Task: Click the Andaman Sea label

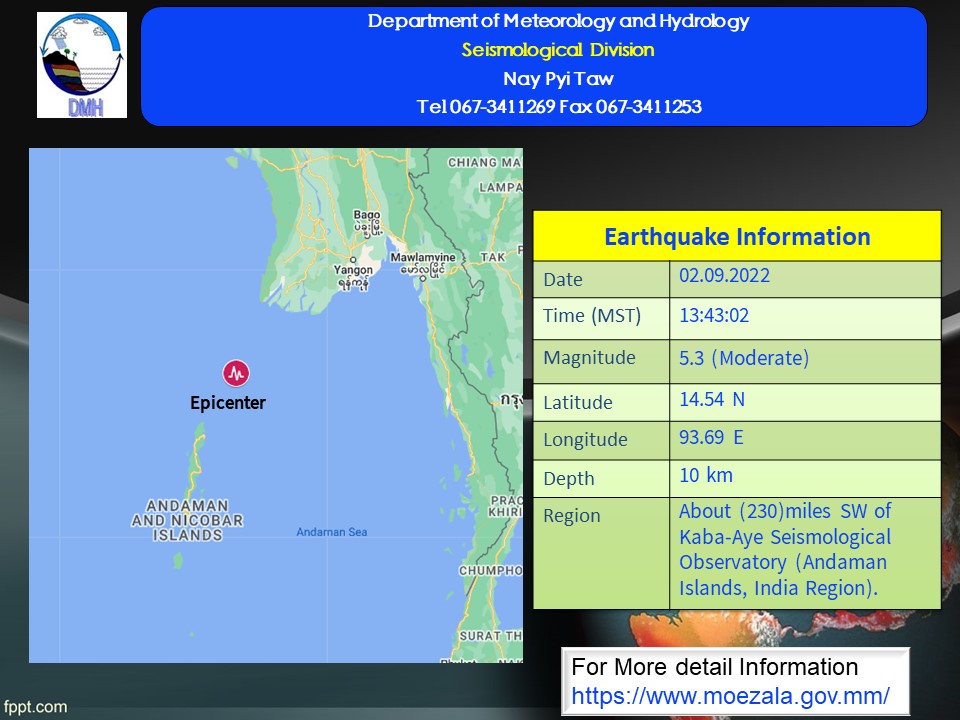Action: click(331, 533)
